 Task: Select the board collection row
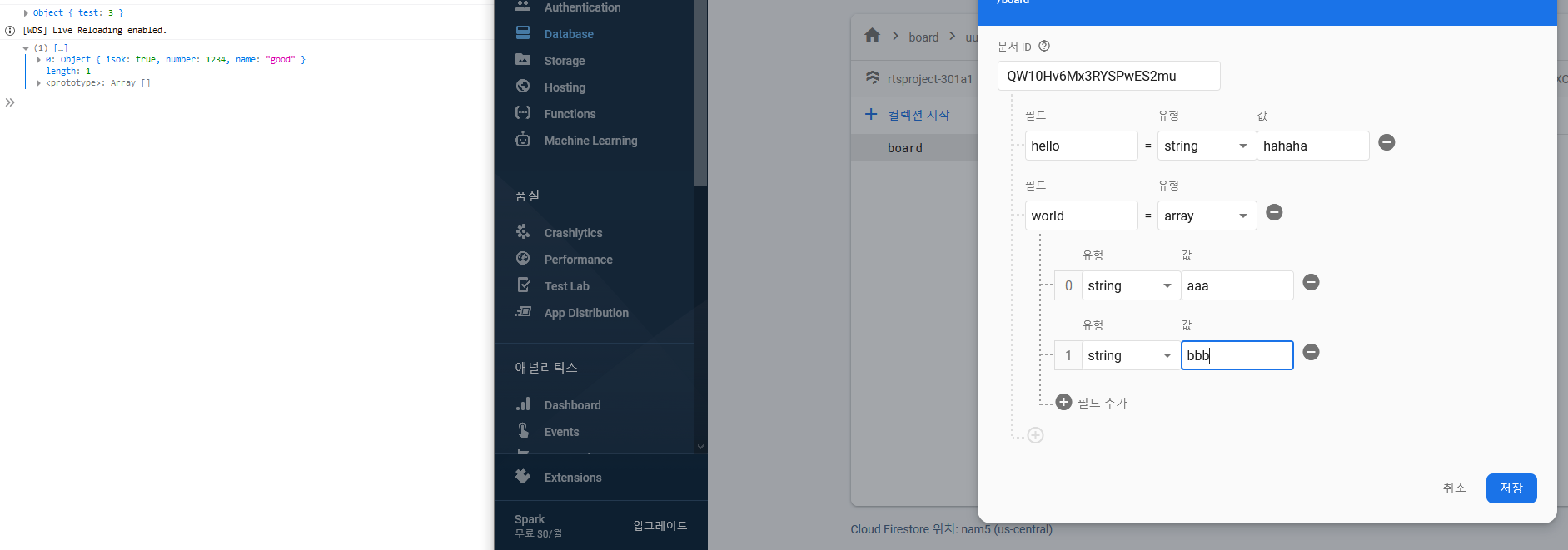pyautogui.click(x=913, y=147)
